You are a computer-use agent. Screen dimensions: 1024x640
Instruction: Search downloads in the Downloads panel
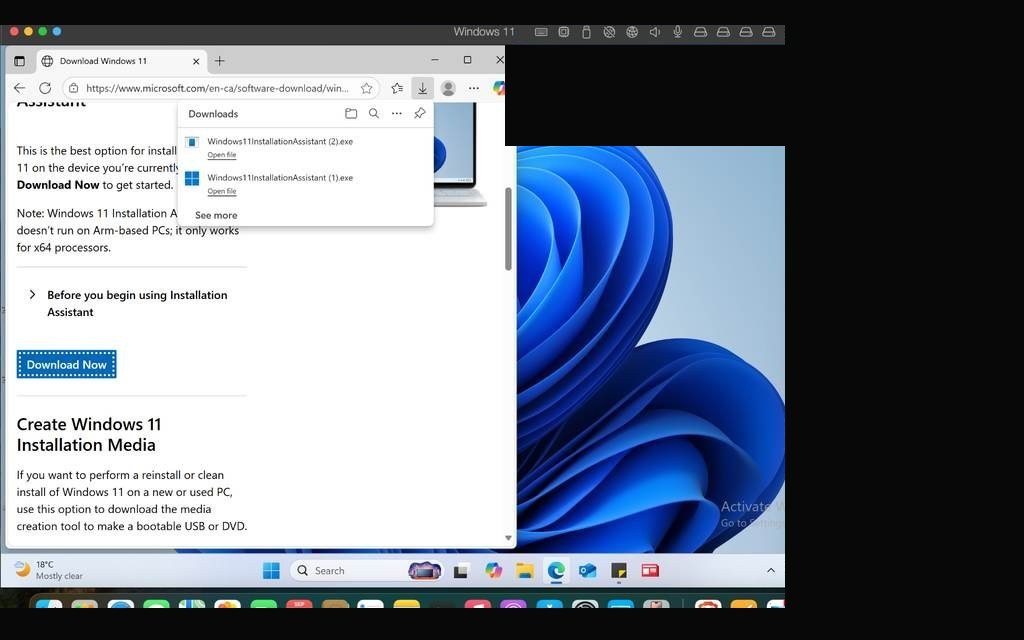[x=374, y=114]
